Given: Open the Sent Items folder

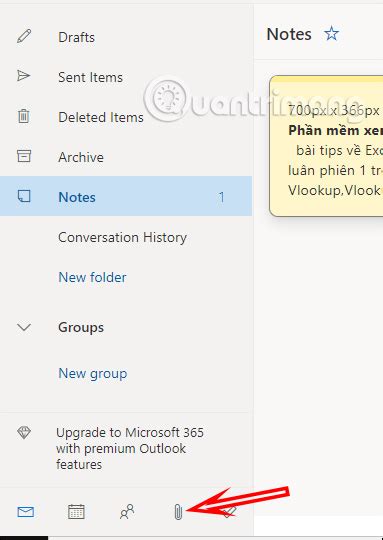Looking at the screenshot, I should pyautogui.click(x=126, y=77).
